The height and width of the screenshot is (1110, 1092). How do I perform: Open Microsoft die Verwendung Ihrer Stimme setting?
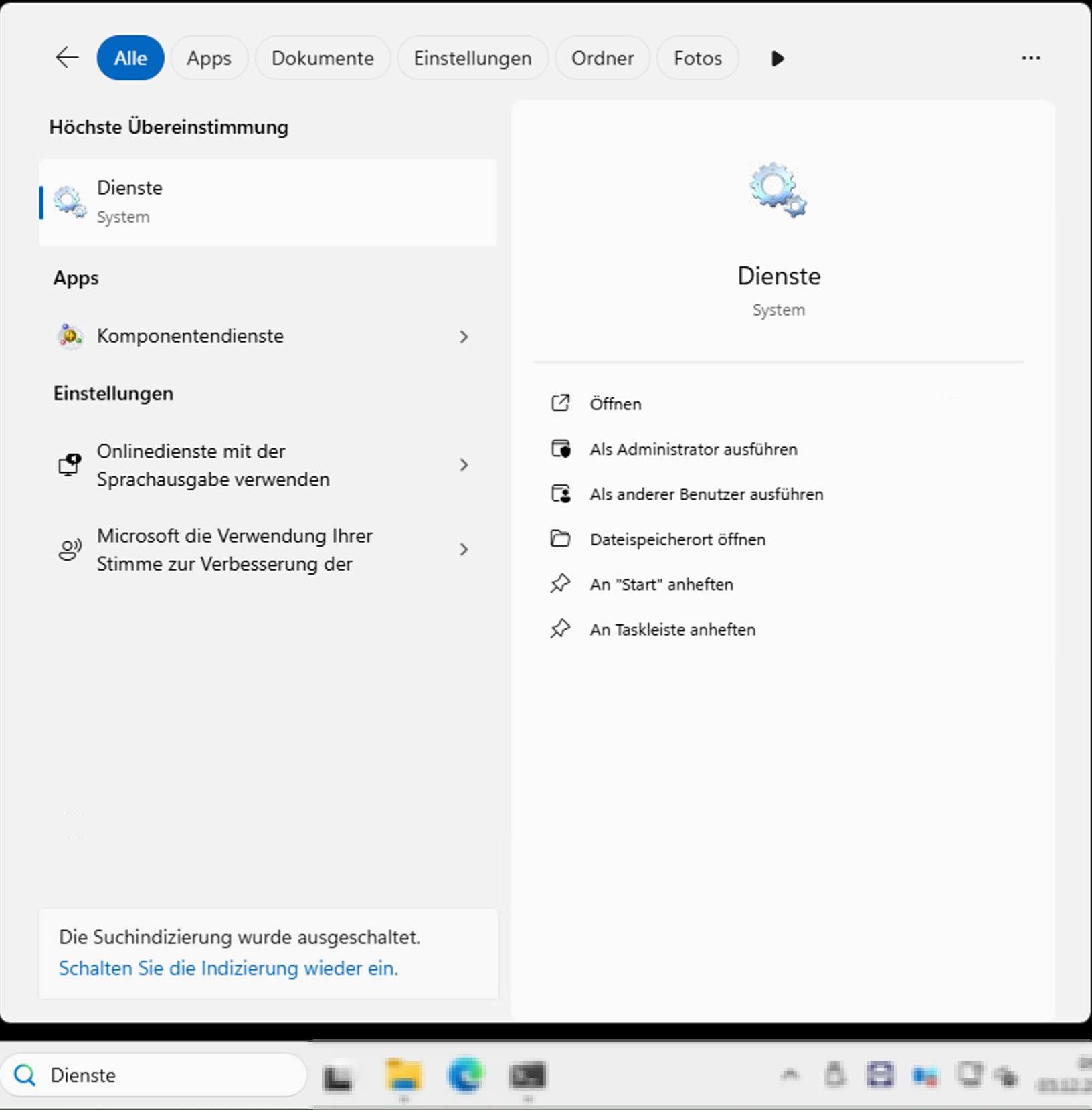click(268, 549)
